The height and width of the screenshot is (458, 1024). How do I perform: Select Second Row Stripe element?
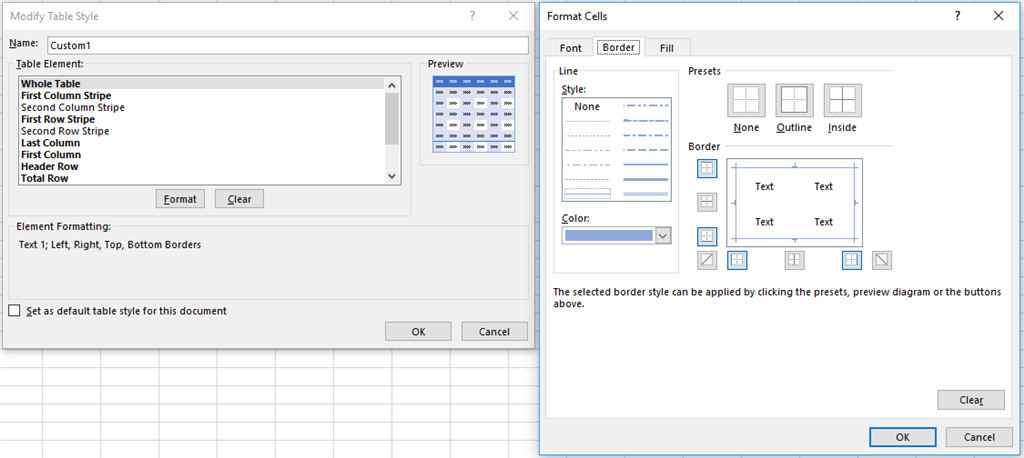click(201, 131)
